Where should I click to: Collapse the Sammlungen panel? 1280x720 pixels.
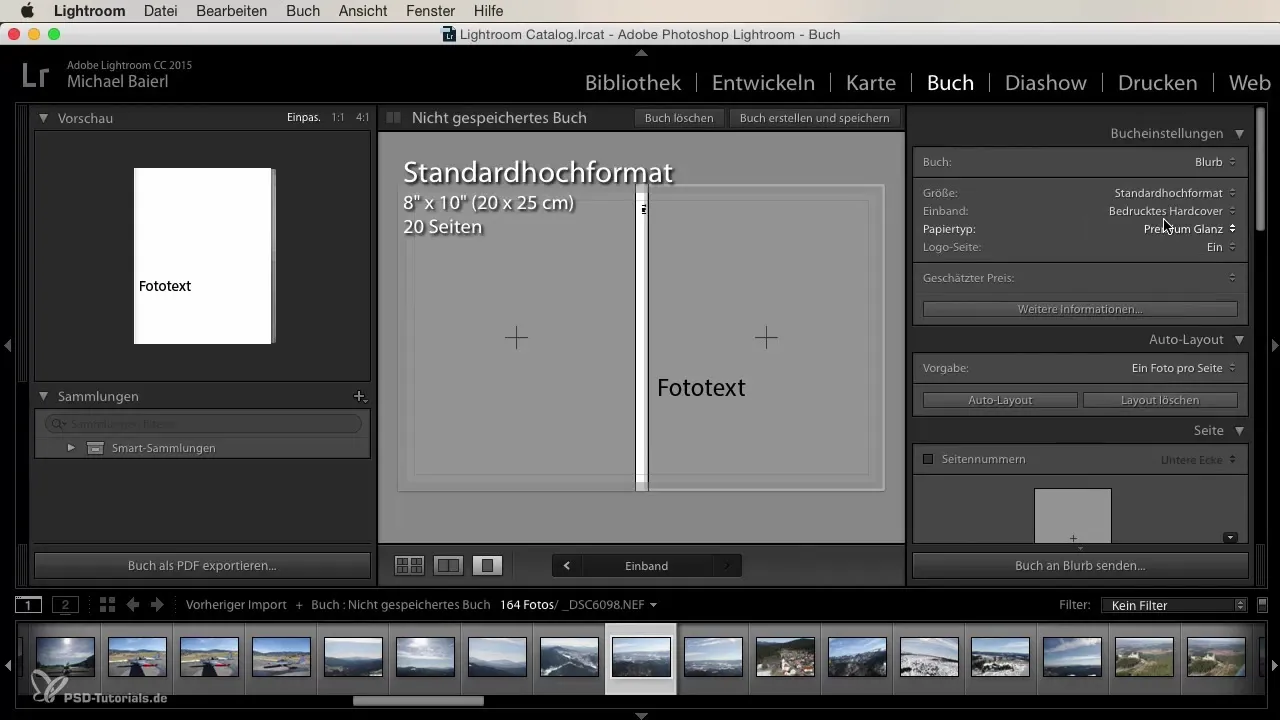pyautogui.click(x=44, y=397)
